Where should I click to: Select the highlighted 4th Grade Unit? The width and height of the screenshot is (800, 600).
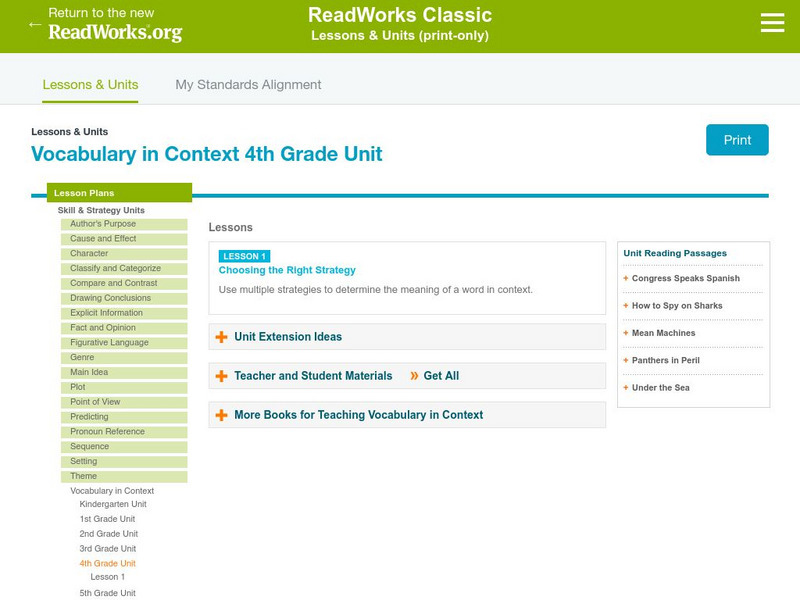(x=107, y=563)
